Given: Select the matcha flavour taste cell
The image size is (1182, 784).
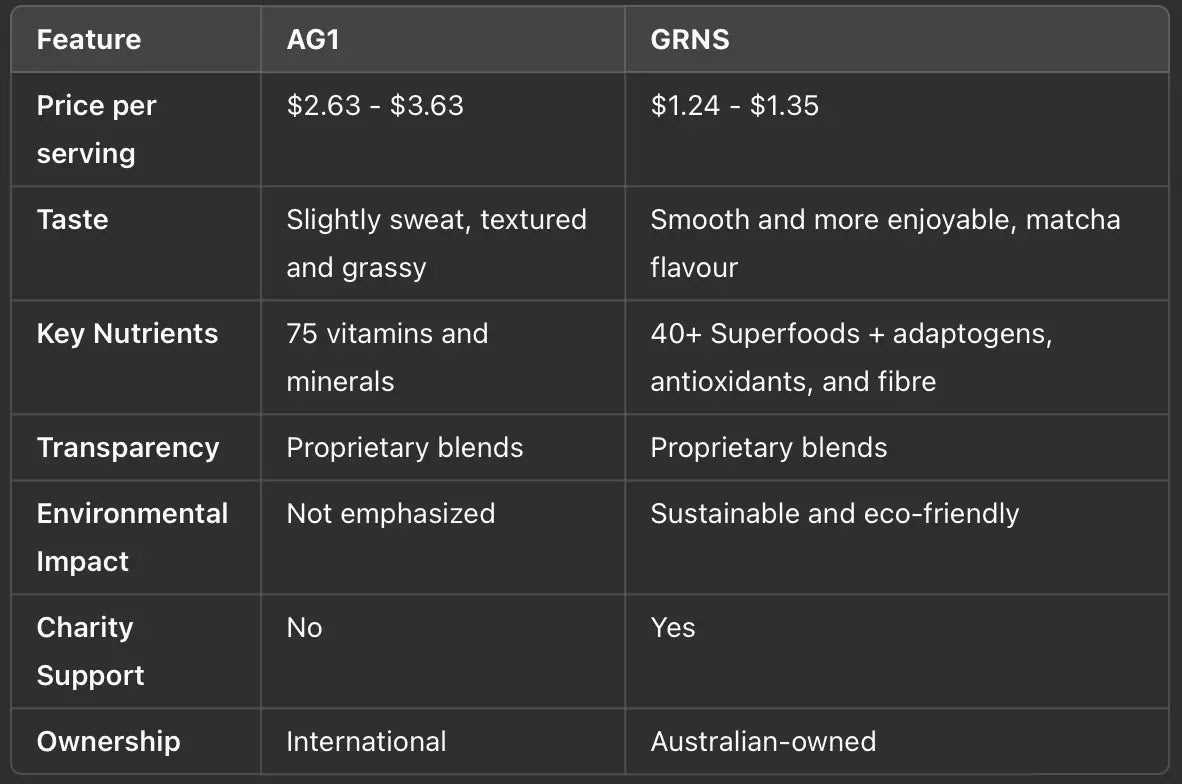Looking at the screenshot, I should [x=885, y=243].
